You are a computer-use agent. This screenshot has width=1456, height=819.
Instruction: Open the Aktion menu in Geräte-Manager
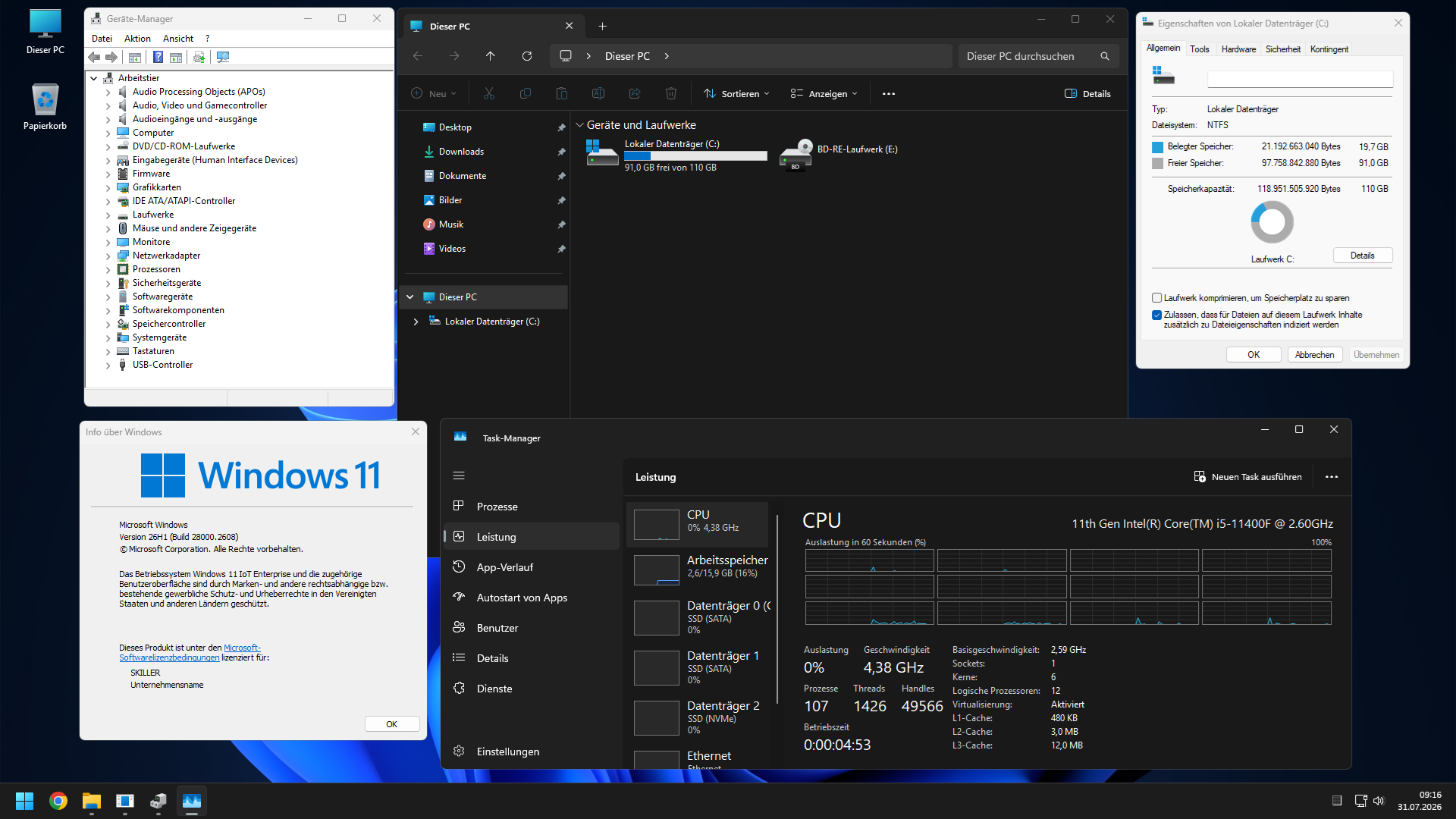coord(137,39)
